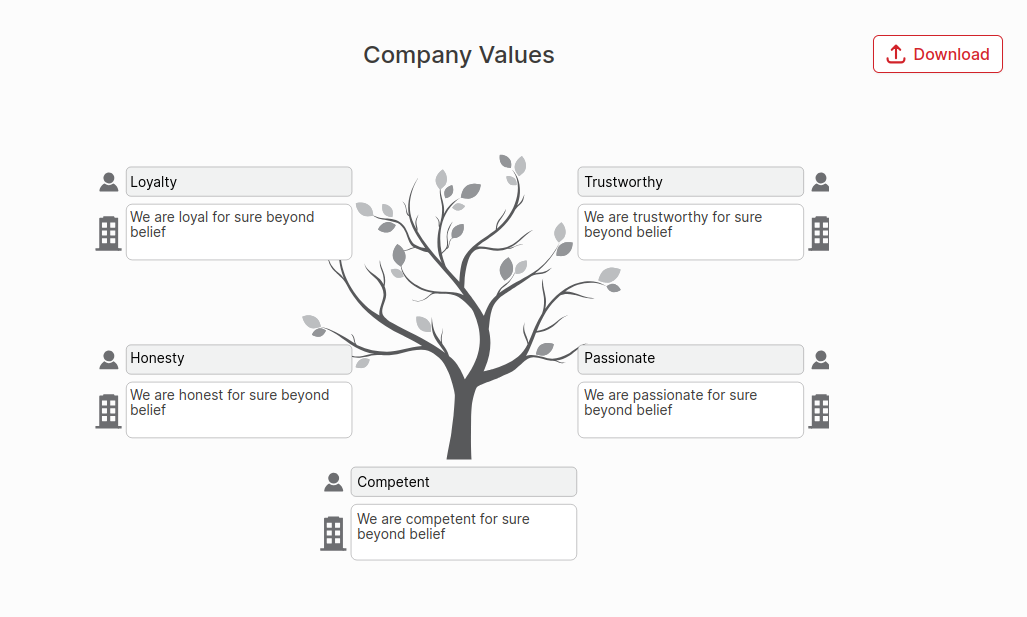This screenshot has width=1027, height=617.
Task: Click the Download button
Action: coord(937,54)
